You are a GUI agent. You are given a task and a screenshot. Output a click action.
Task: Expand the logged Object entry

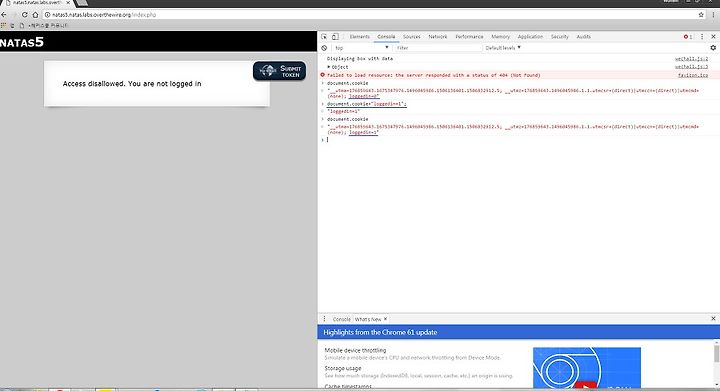[329, 67]
